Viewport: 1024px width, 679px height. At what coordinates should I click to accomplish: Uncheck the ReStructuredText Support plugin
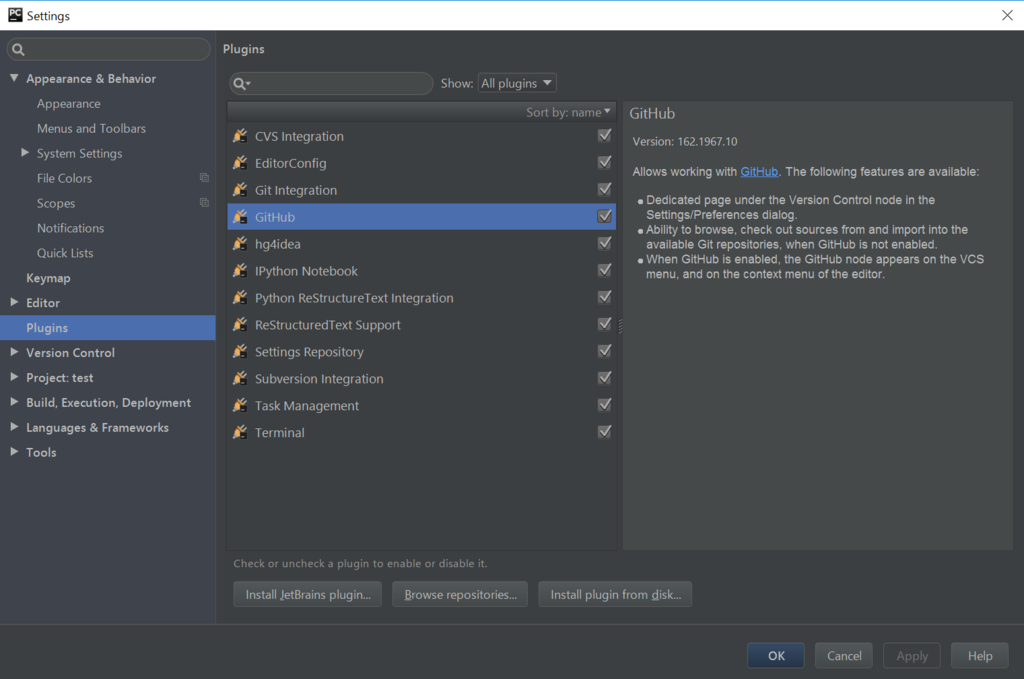point(605,324)
